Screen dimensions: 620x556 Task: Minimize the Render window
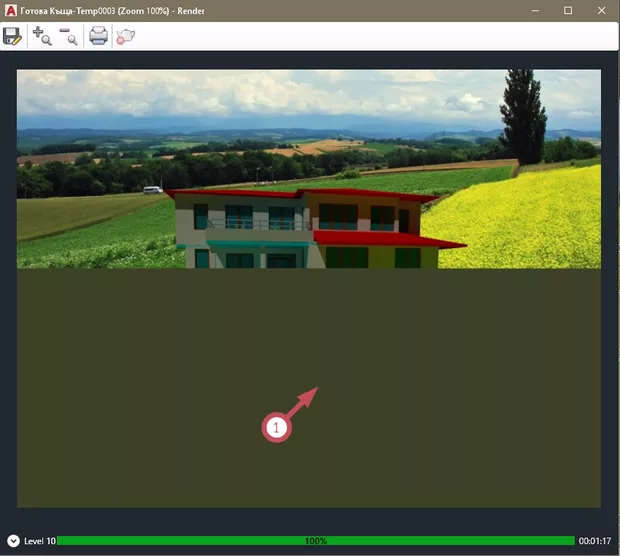click(535, 11)
